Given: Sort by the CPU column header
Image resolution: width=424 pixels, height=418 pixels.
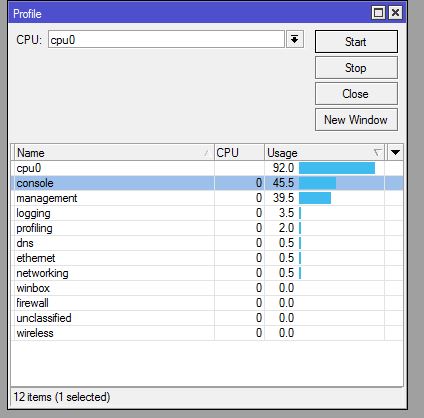Looking at the screenshot, I should 239,153.
